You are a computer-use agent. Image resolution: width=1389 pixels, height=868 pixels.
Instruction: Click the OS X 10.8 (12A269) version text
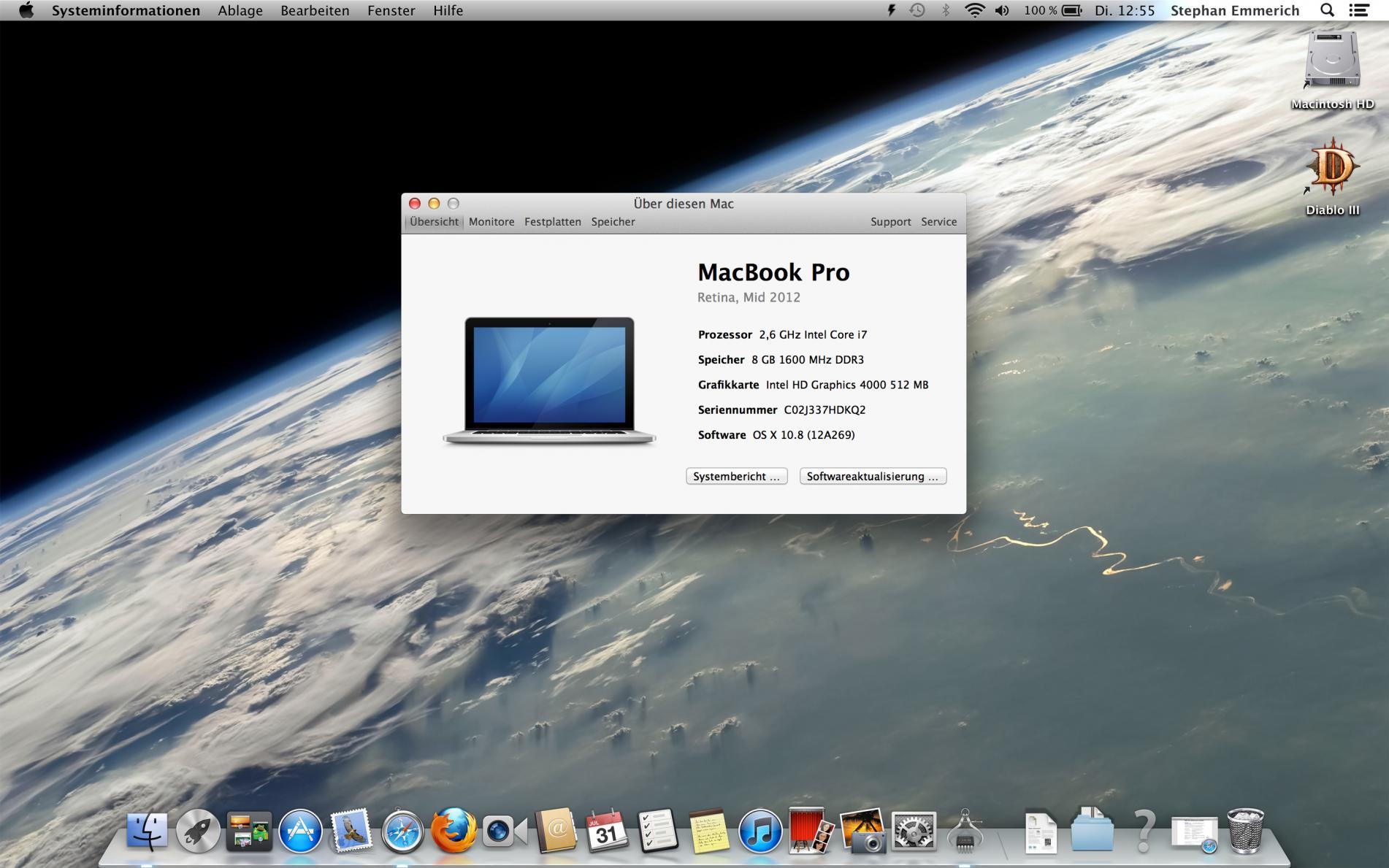803,434
